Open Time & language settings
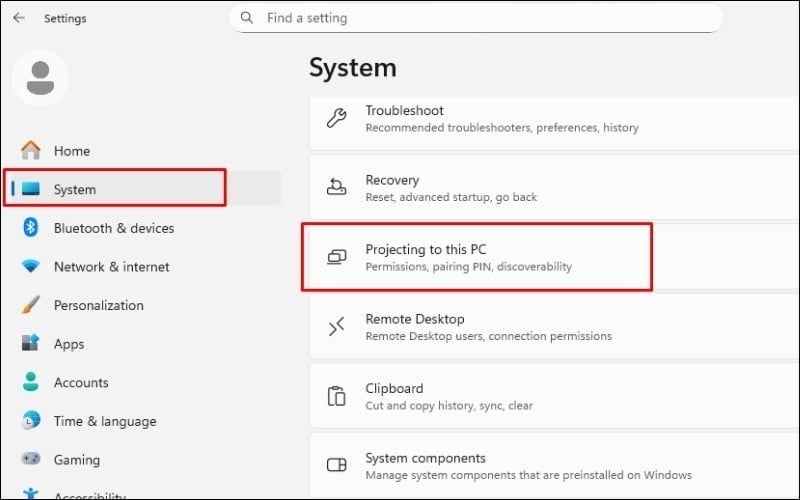800x500 pixels. [x=142, y=421]
